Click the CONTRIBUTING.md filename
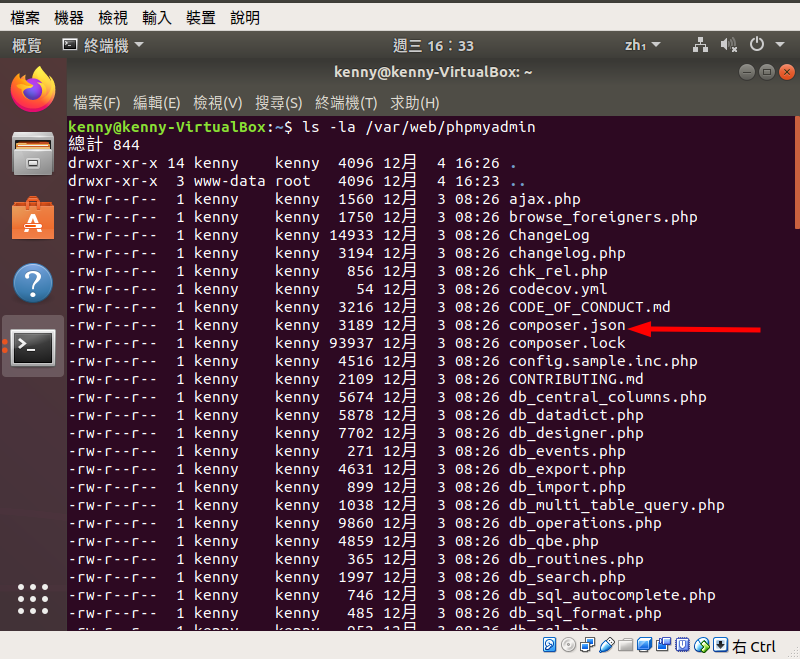 (576, 379)
